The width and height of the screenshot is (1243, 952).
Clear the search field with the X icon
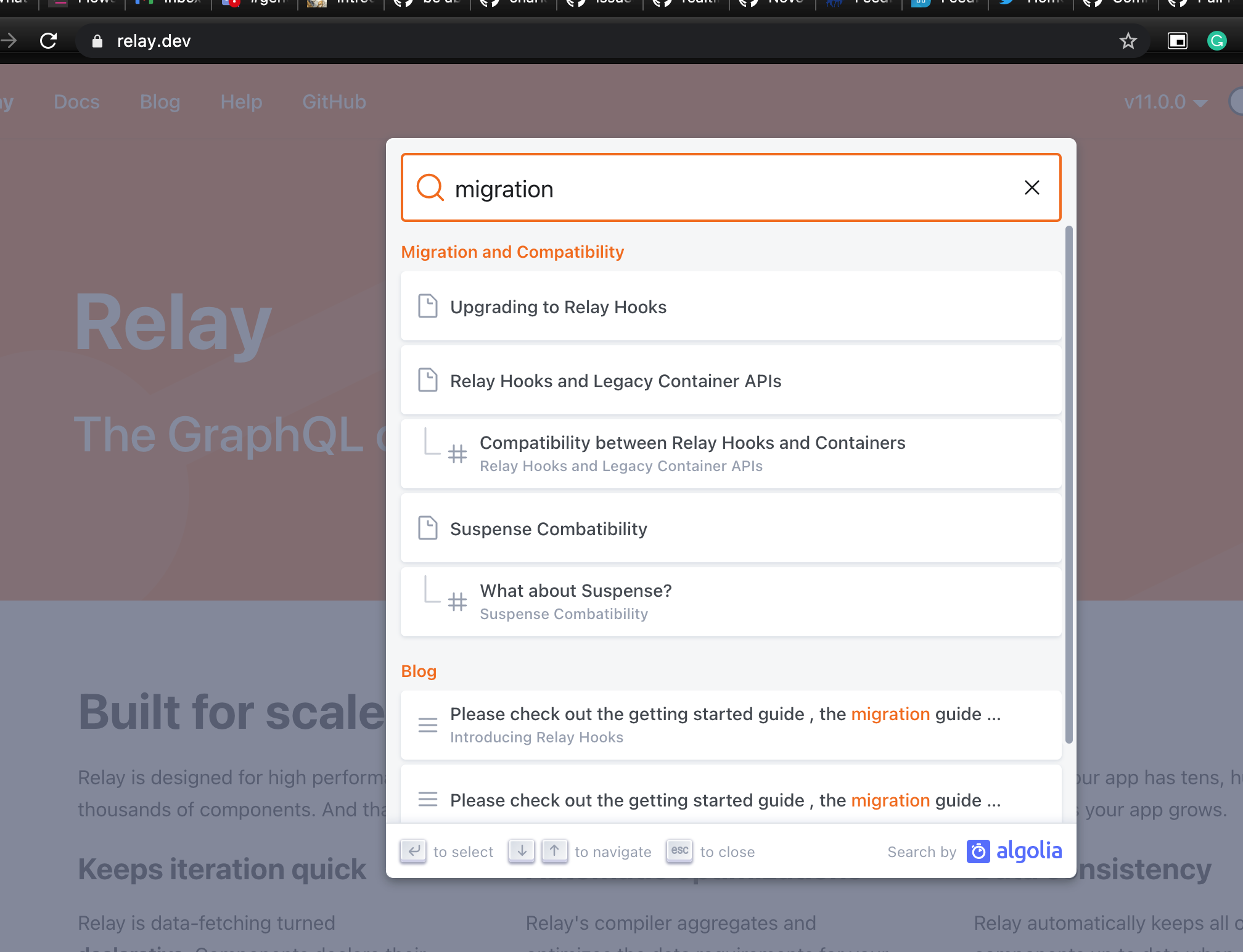pyautogui.click(x=1032, y=187)
